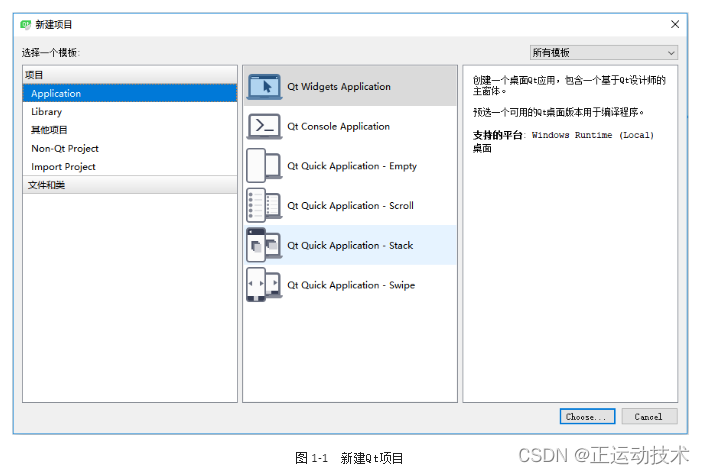Select the Qt Widgets Application monitor icon
This screenshot has width=705, height=474.
(264, 86)
